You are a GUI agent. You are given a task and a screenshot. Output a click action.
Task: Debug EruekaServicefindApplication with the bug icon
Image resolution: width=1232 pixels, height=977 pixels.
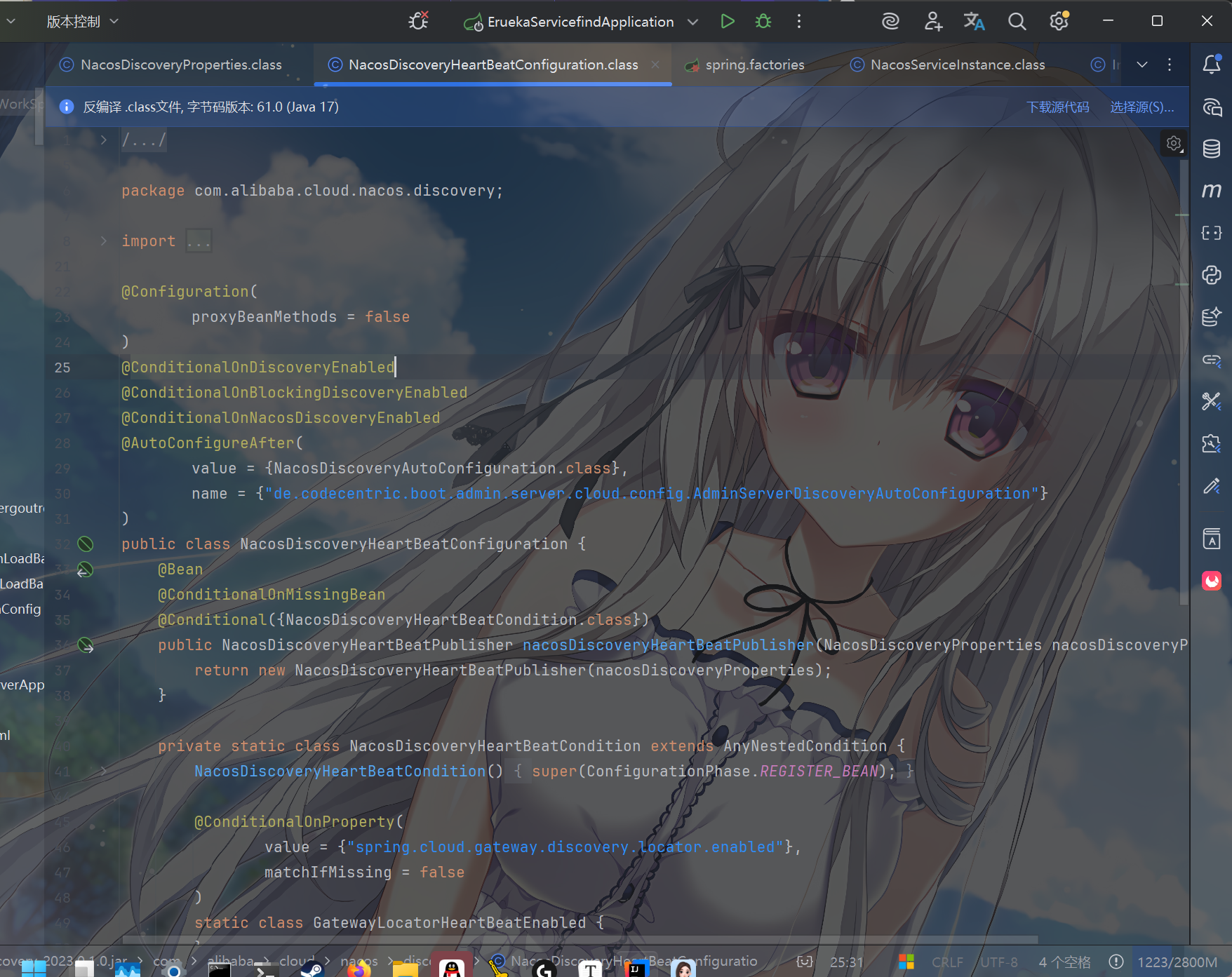[763, 22]
